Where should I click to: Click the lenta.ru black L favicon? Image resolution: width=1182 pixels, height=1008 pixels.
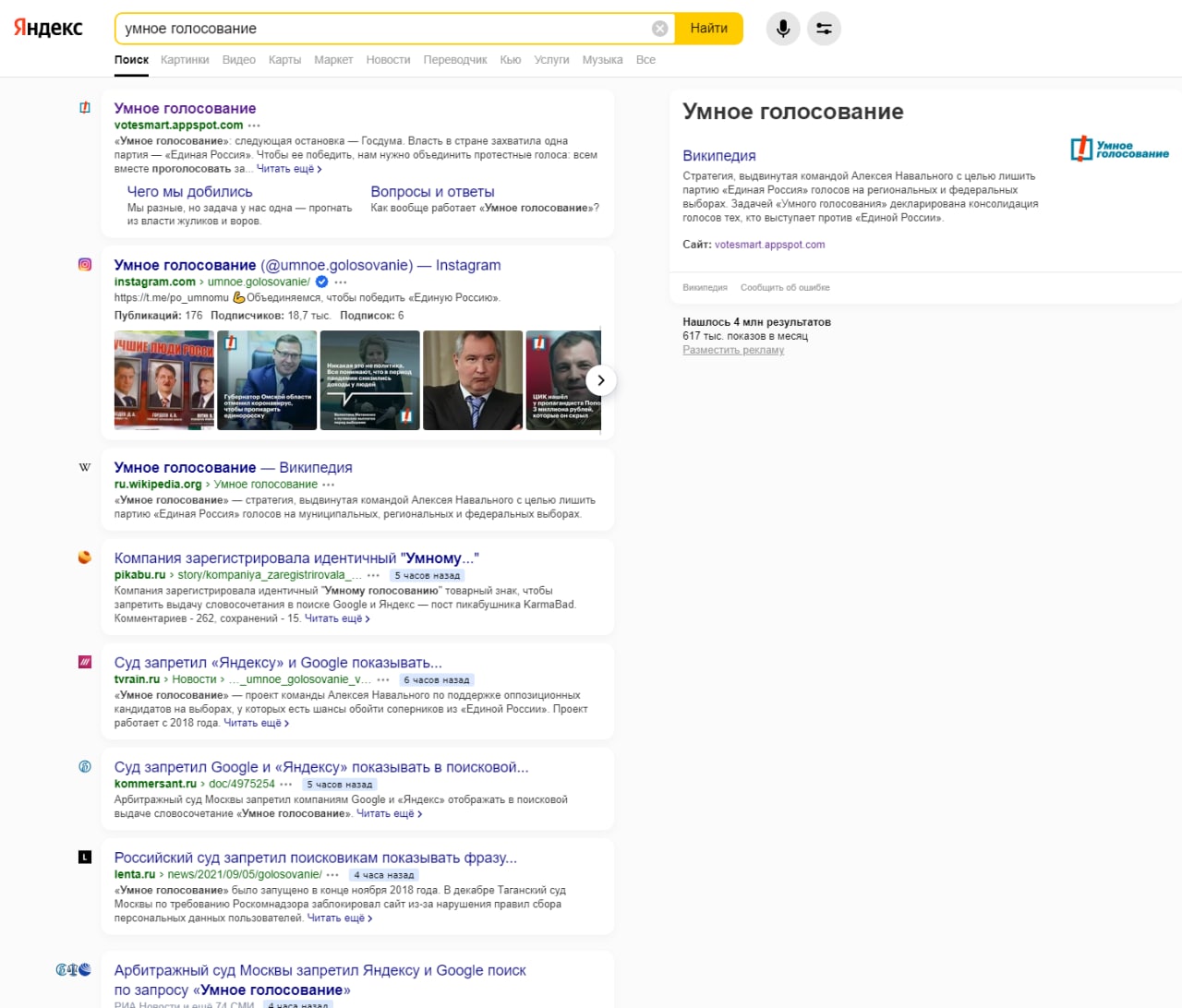point(85,858)
